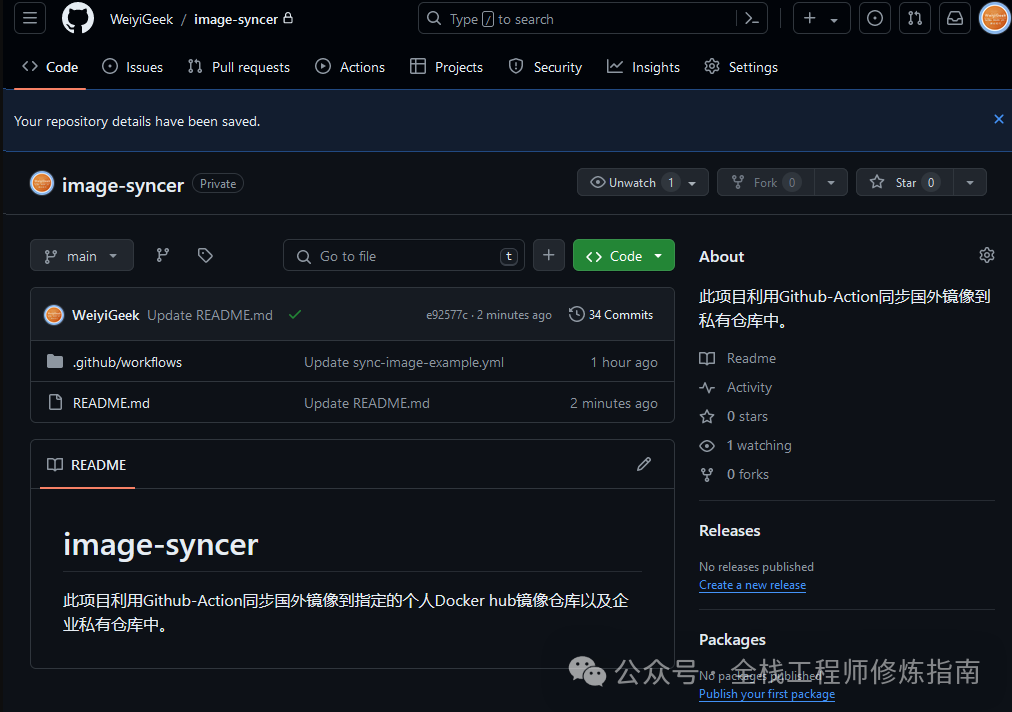View the green check commit status

pos(295,314)
